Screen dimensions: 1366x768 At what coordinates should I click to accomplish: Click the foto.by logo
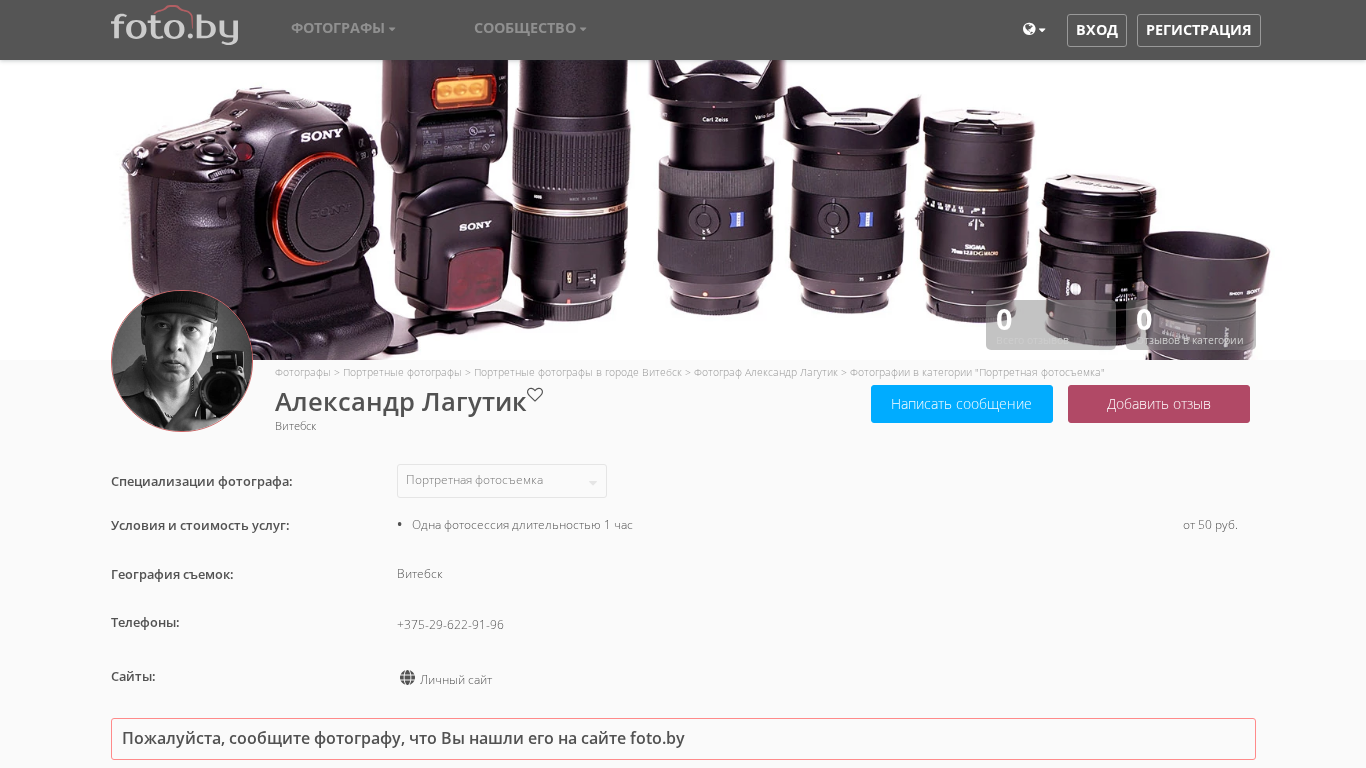174,26
